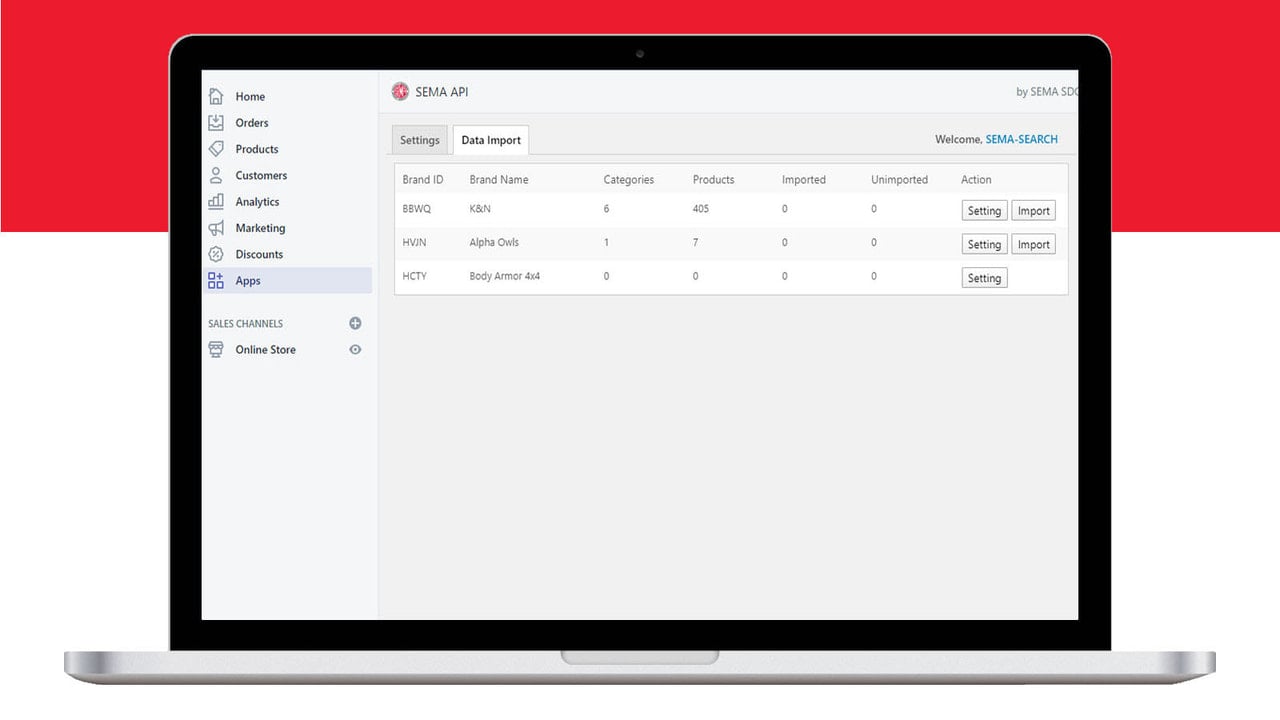
Task: Open Customers via the person icon
Action: point(216,175)
